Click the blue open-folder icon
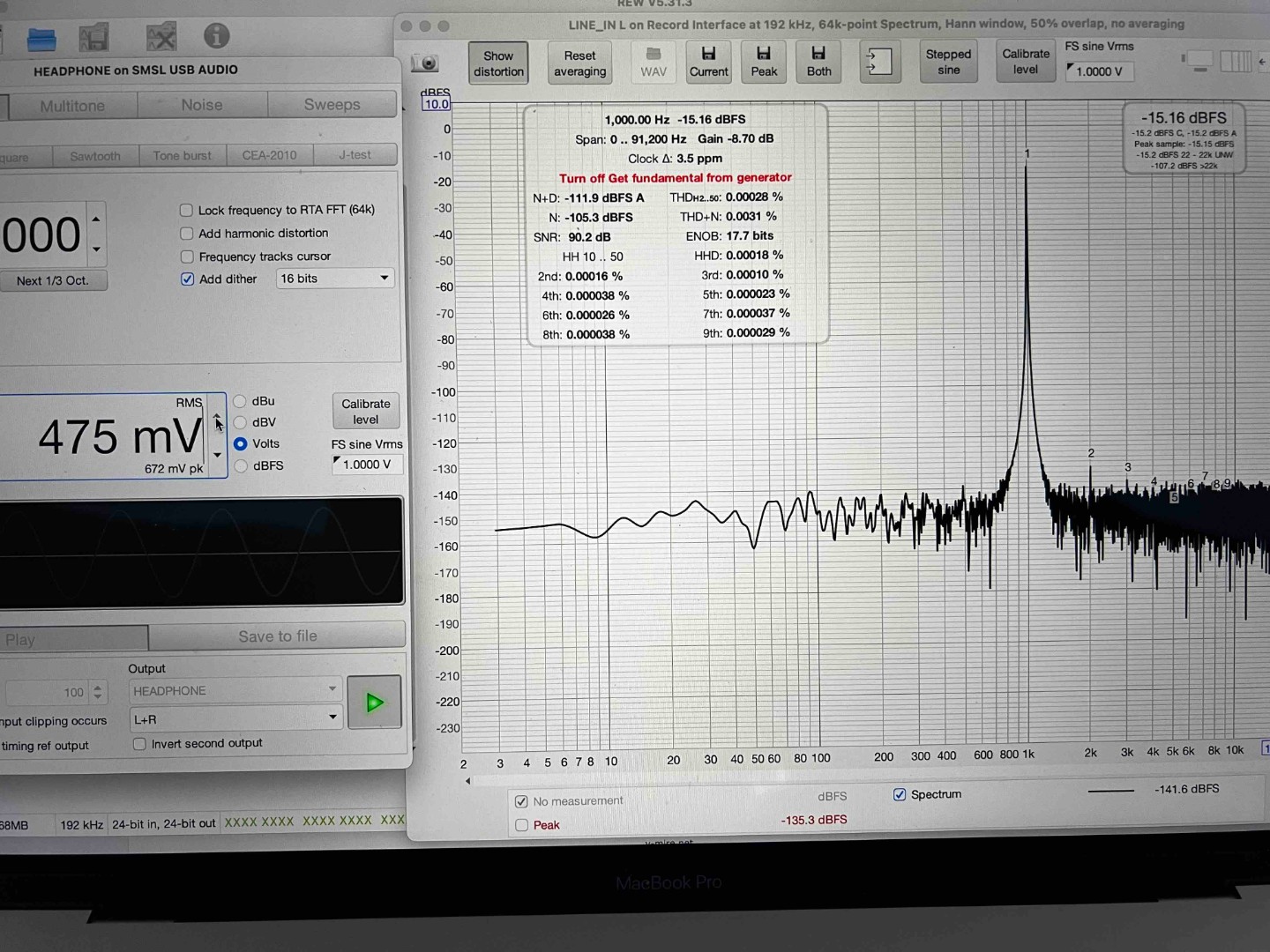Image resolution: width=1270 pixels, height=952 pixels. tap(41, 39)
